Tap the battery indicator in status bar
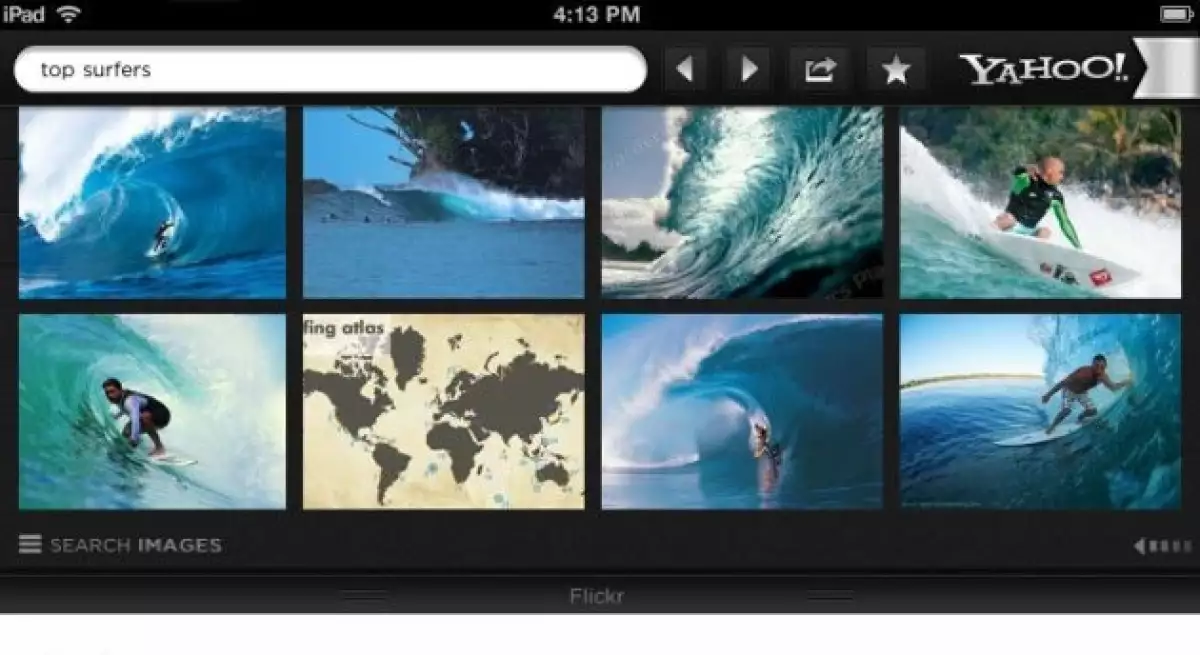Screen dimensions: 1200x655 (1173, 14)
